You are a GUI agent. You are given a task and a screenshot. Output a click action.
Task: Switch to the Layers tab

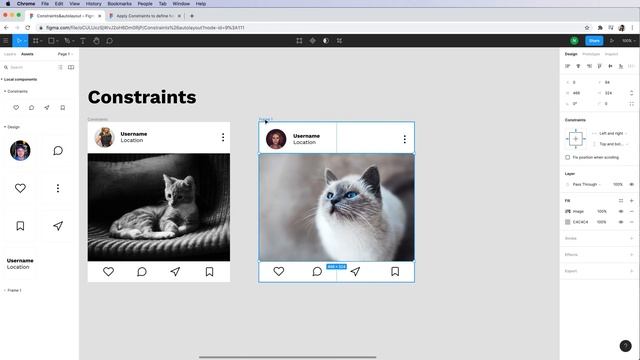tap(10, 54)
